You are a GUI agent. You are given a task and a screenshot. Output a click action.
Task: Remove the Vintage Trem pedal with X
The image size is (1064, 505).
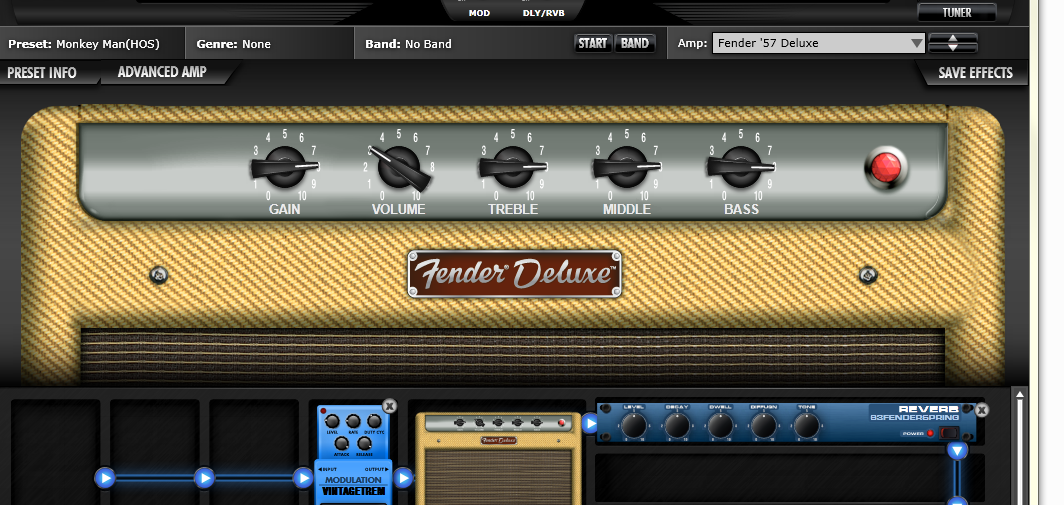(390, 406)
